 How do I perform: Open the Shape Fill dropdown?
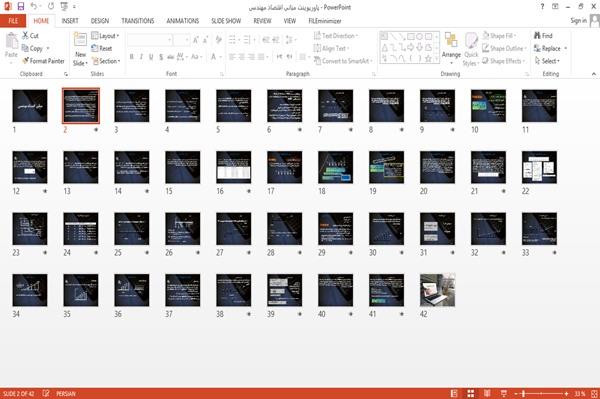click(x=499, y=36)
